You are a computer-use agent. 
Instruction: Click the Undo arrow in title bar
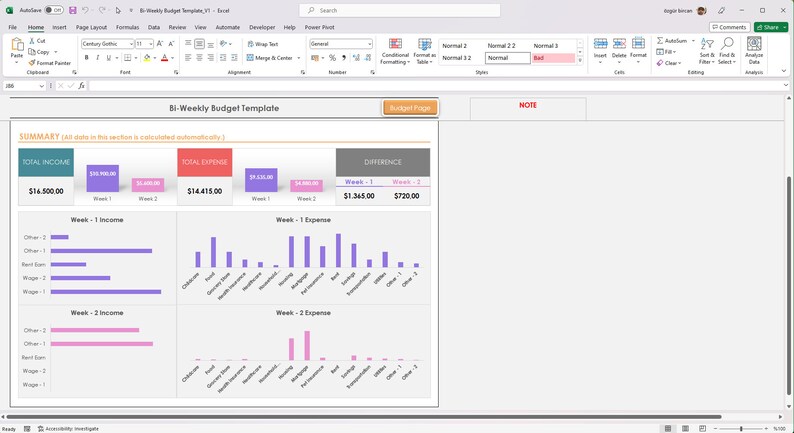[x=85, y=10]
